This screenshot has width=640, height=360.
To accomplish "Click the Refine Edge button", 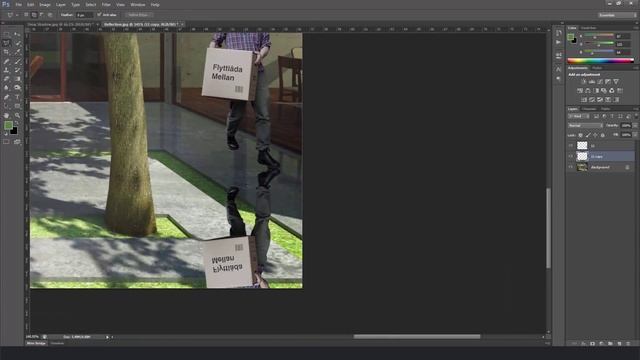I will (x=138, y=15).
